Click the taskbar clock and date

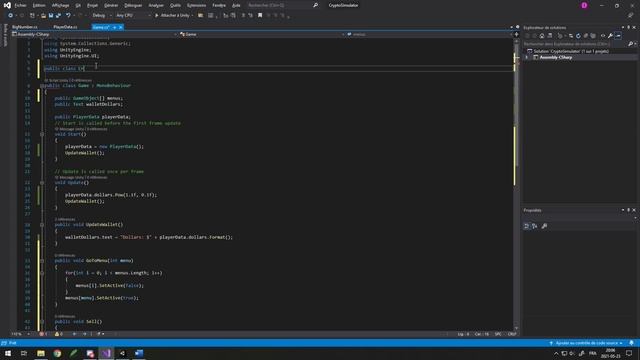[610, 353]
